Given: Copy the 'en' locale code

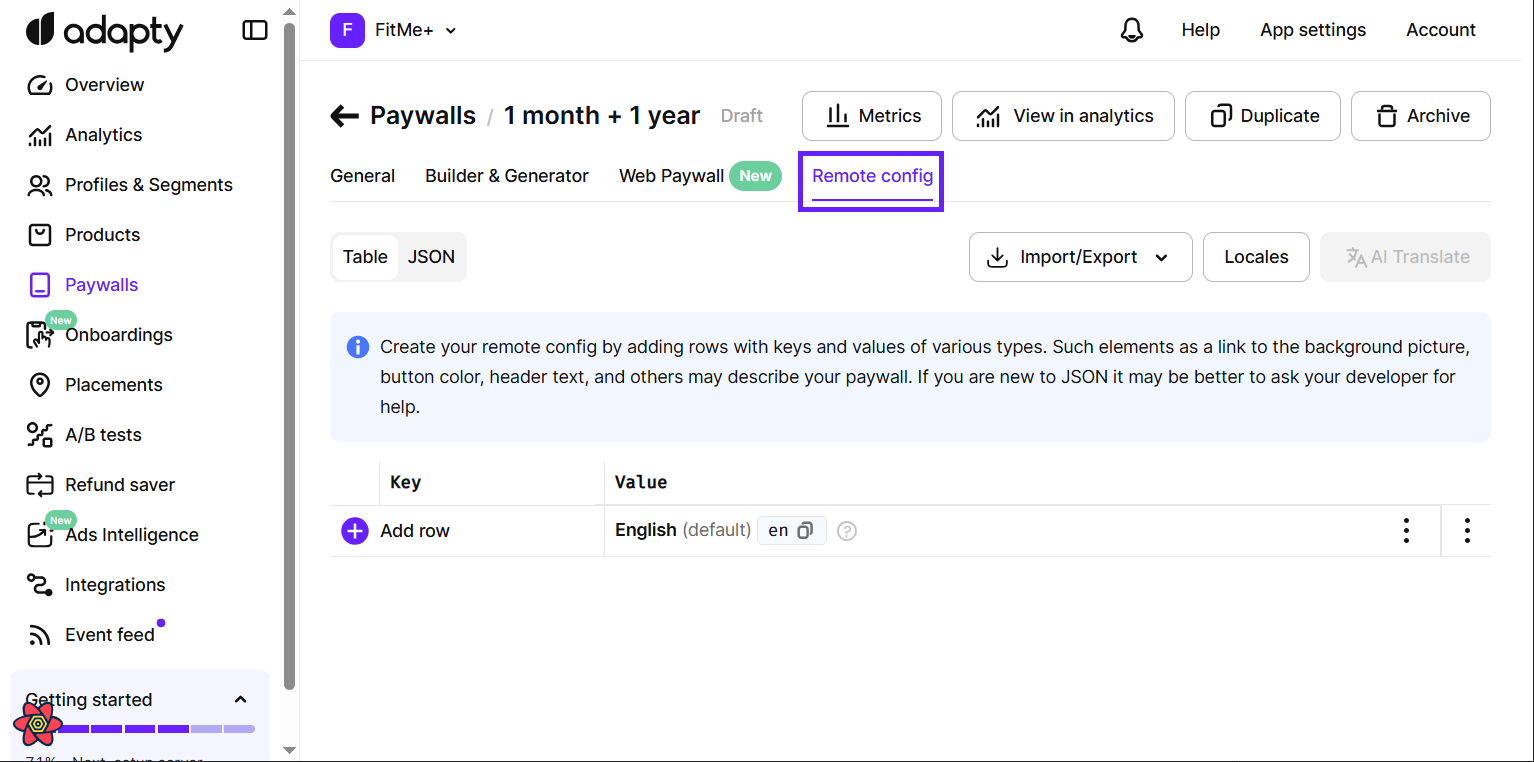Looking at the screenshot, I should 805,531.
